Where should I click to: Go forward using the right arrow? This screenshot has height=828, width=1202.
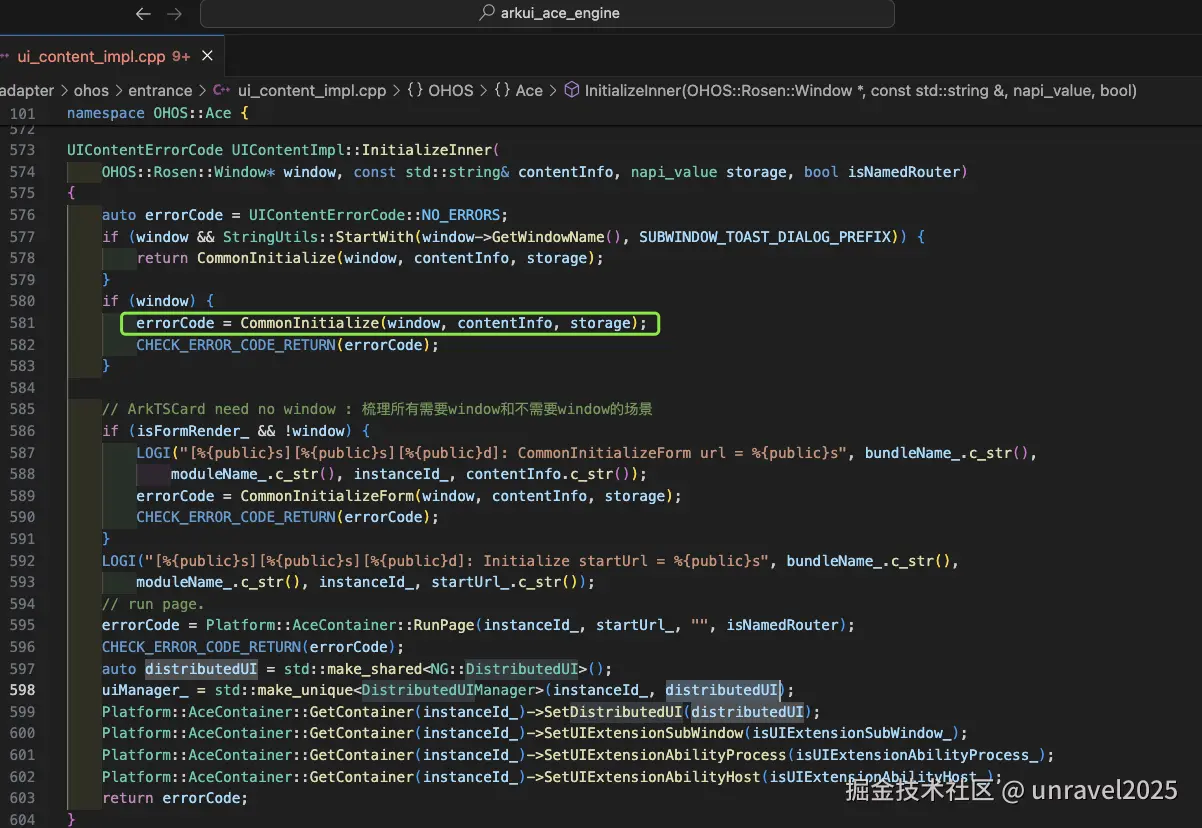click(175, 14)
